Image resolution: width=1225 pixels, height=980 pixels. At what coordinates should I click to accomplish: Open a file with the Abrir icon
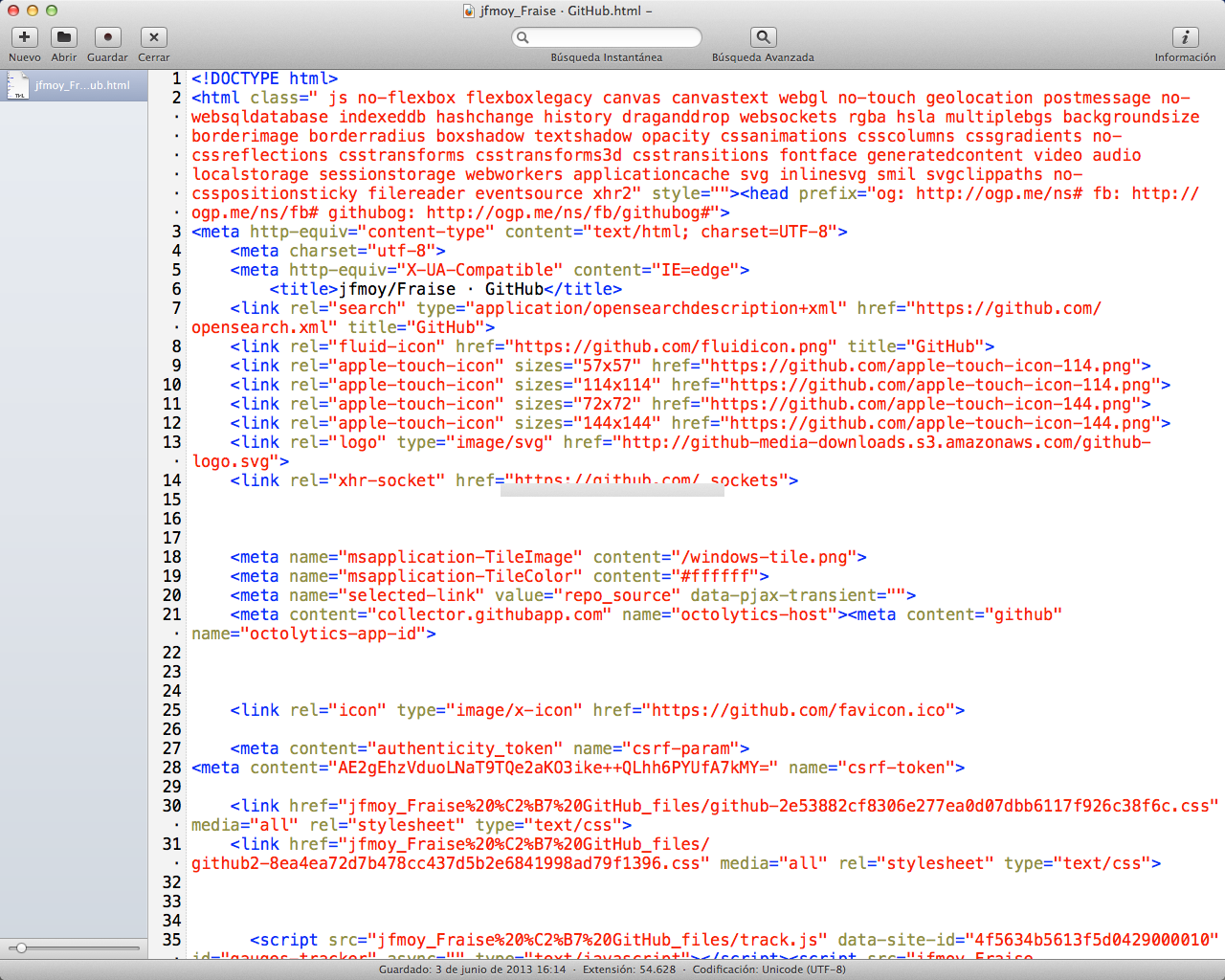click(64, 37)
